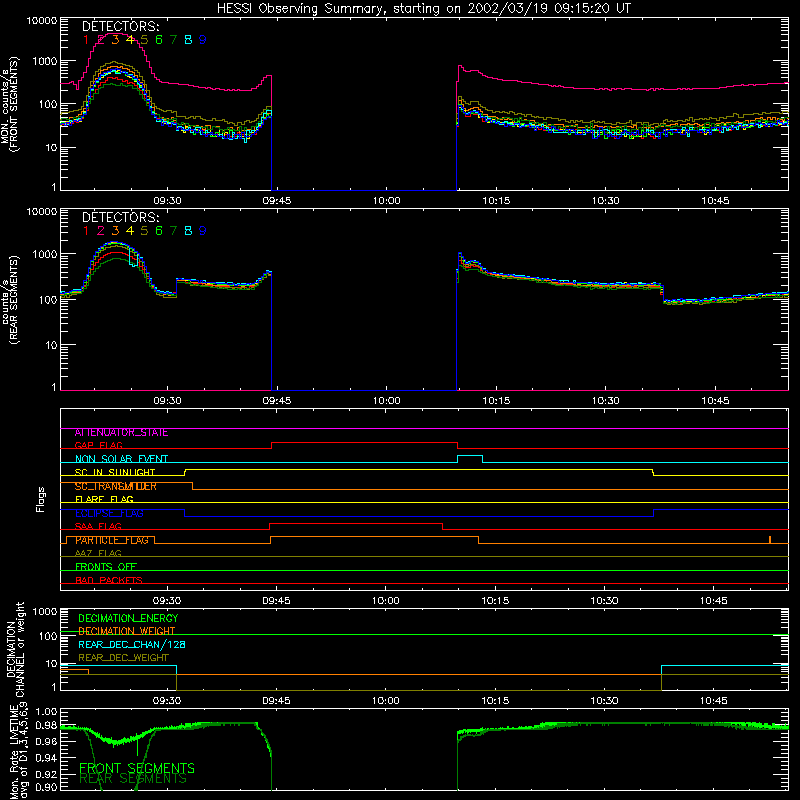Click the Mon. Rate LIVETIME axis title

pyautogui.click(x=19, y=752)
